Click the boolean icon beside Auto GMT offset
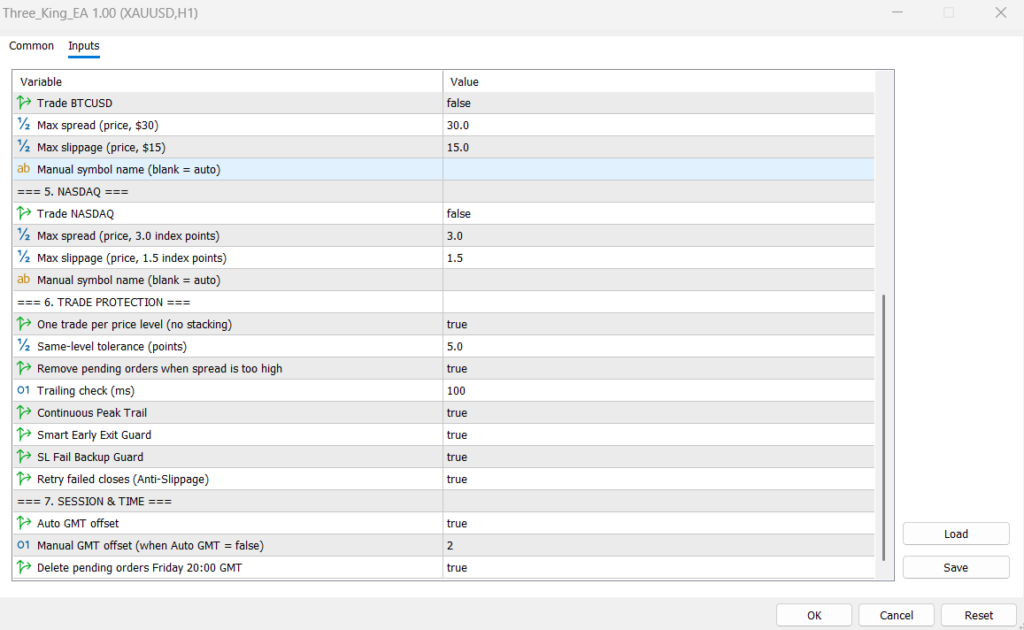 [24, 523]
